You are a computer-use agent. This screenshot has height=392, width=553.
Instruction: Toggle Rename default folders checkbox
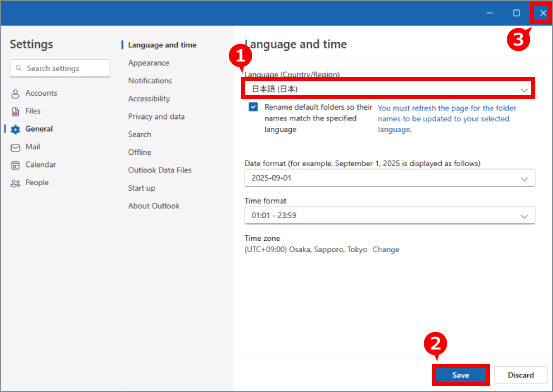point(253,107)
